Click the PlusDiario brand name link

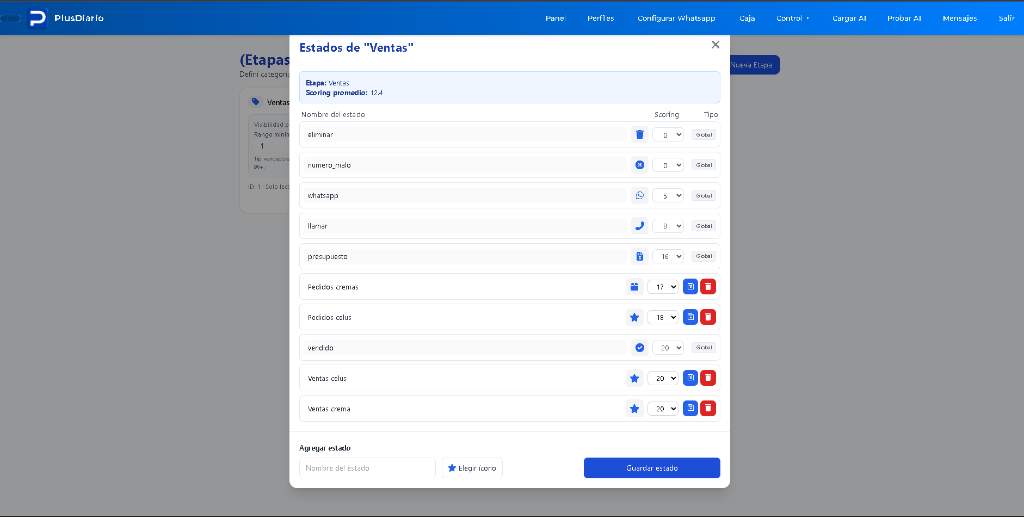tap(79, 18)
